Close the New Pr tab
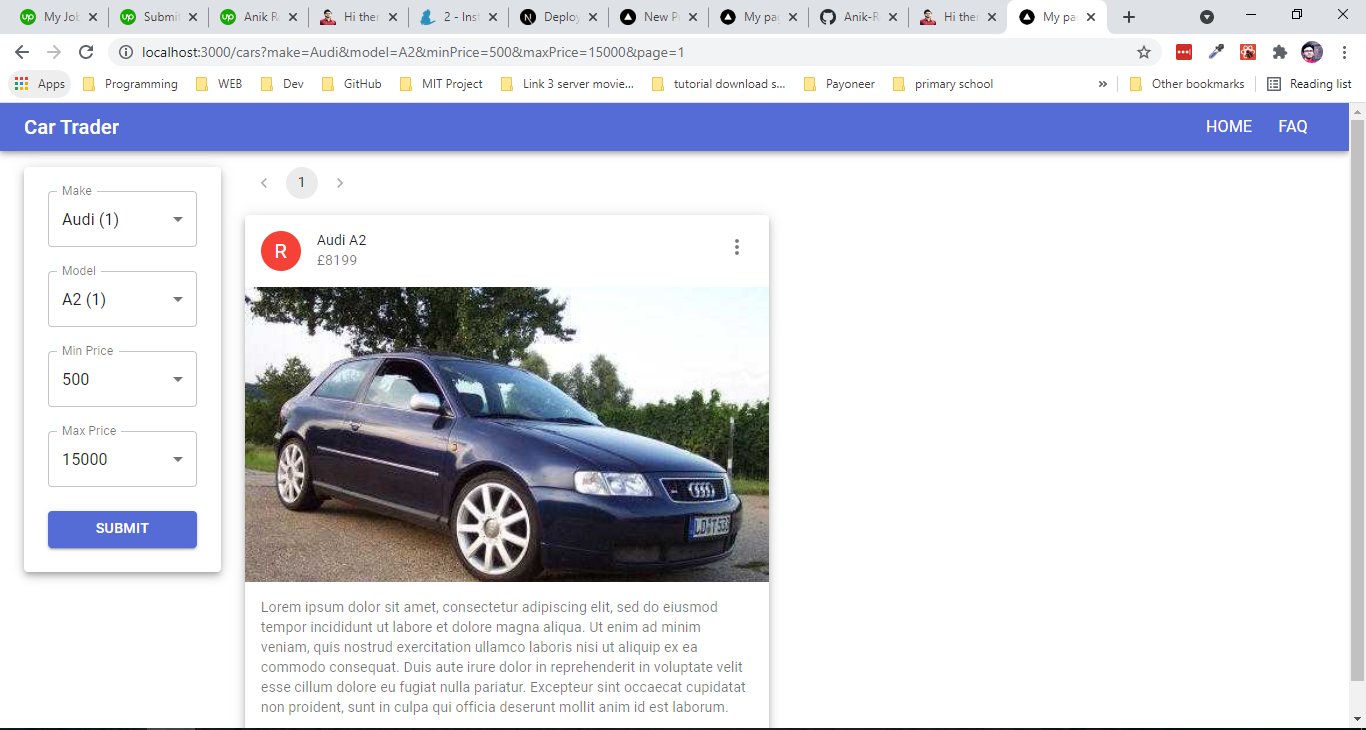The width and height of the screenshot is (1366, 730). 693,17
